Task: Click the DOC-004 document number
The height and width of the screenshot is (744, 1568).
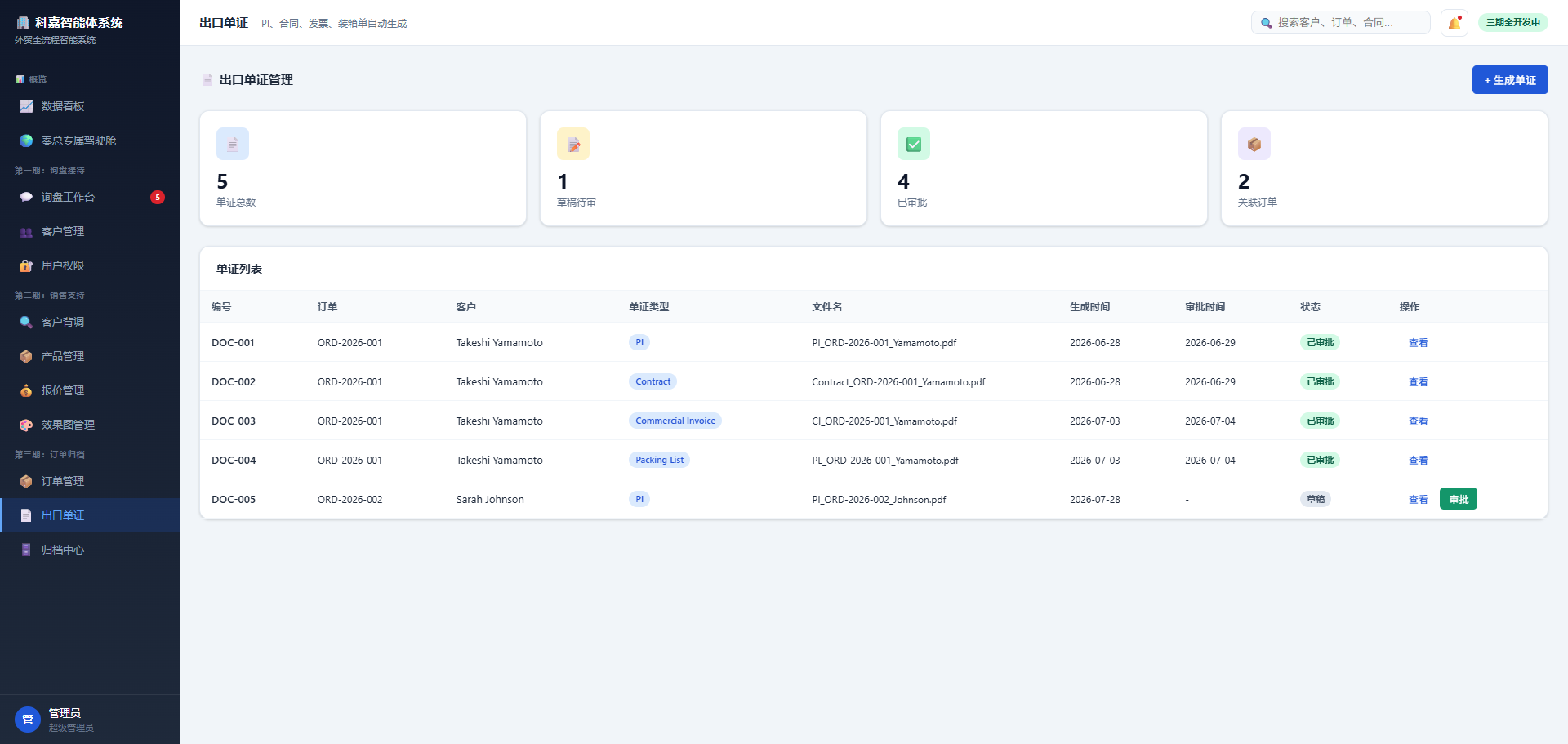Action: [x=234, y=460]
